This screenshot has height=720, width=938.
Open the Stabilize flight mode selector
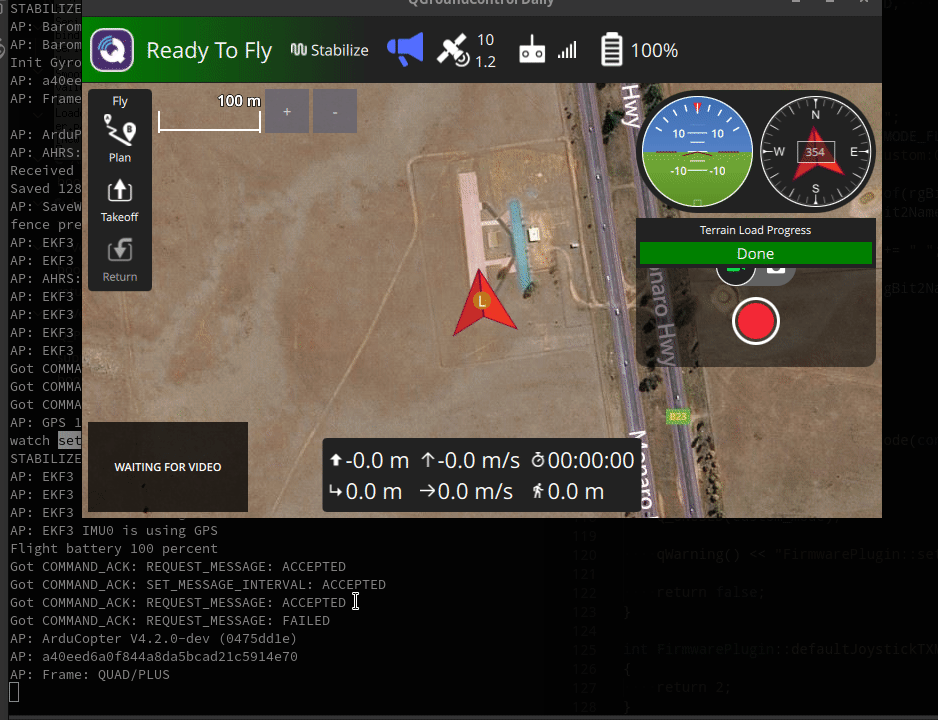coord(330,50)
